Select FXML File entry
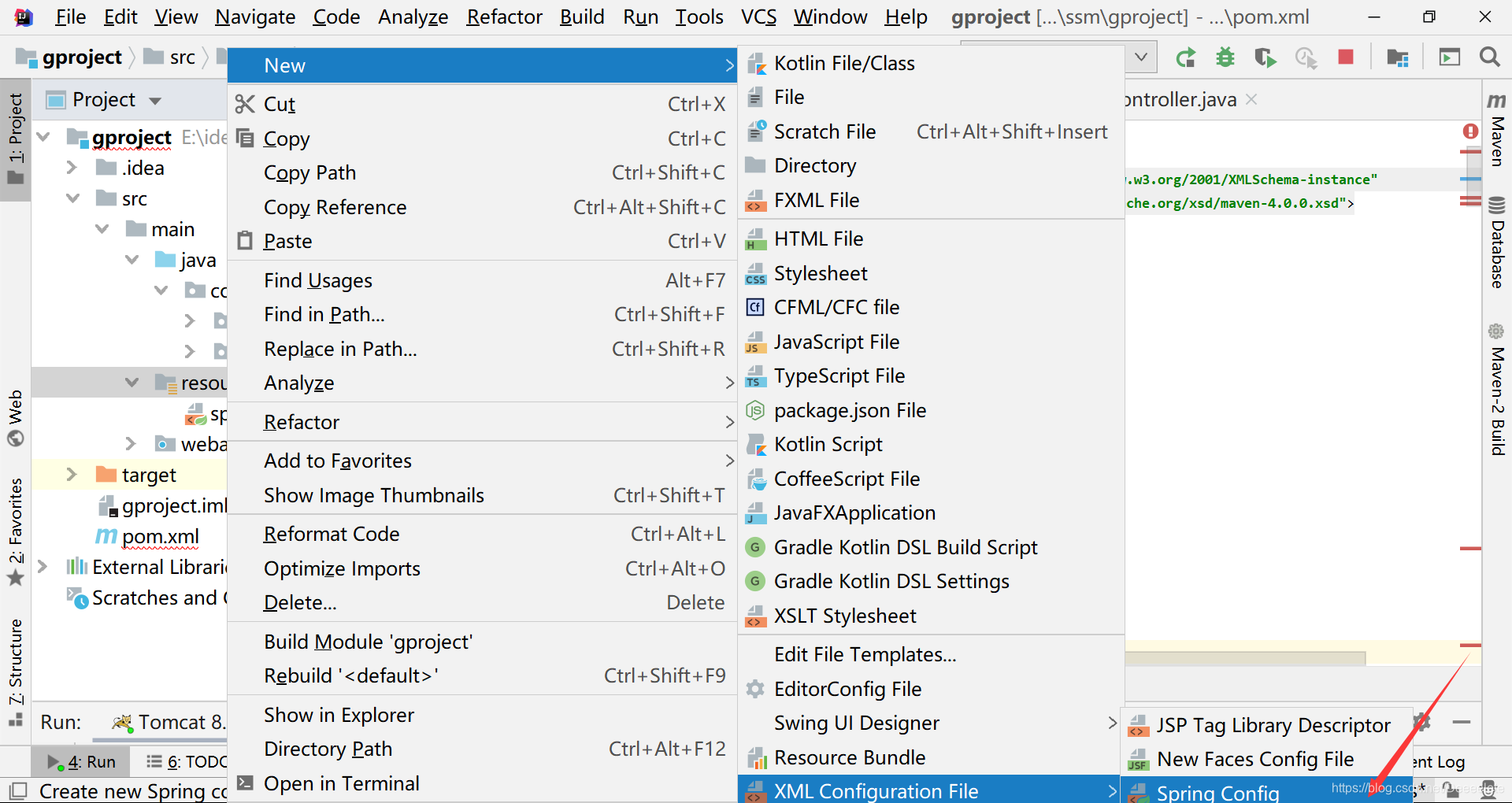Image resolution: width=1512 pixels, height=803 pixels. (x=931, y=200)
